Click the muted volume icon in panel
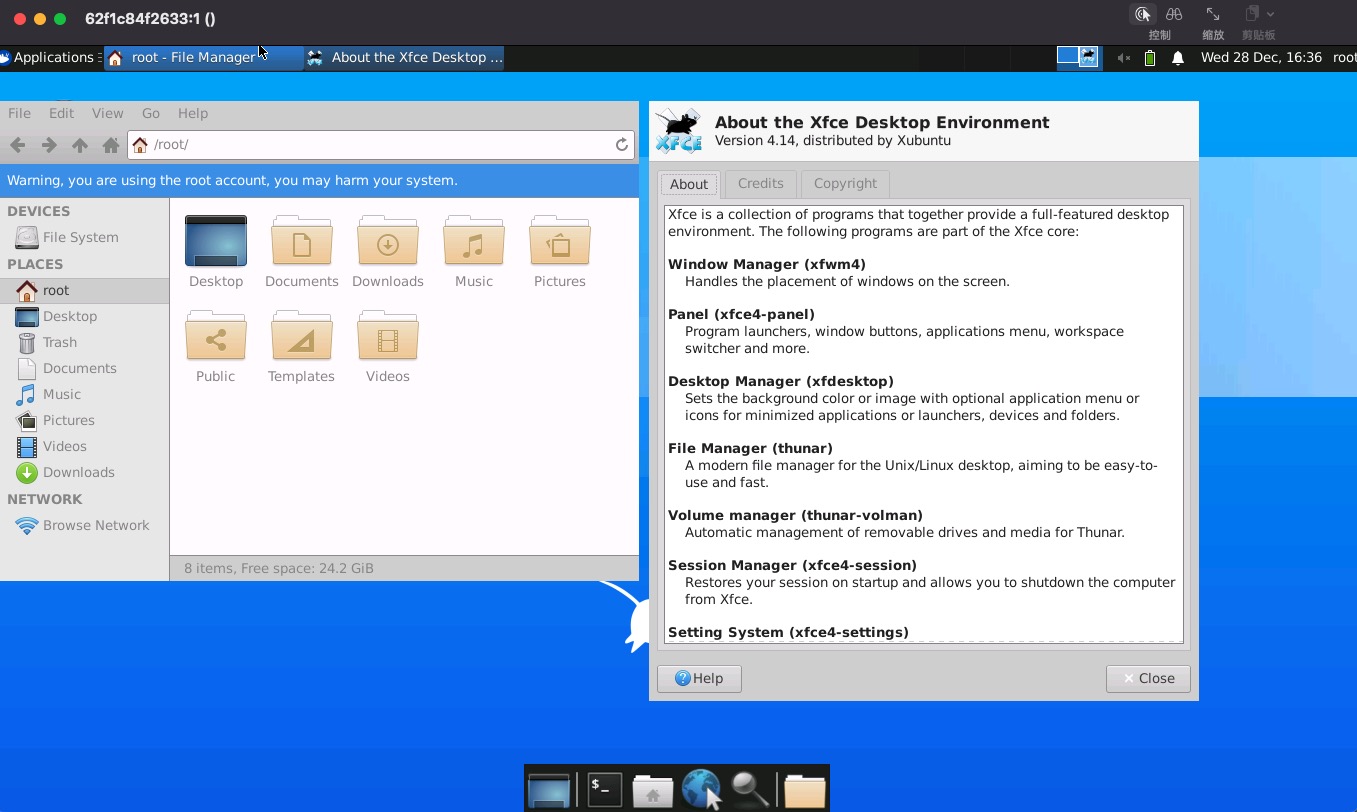 point(1124,58)
